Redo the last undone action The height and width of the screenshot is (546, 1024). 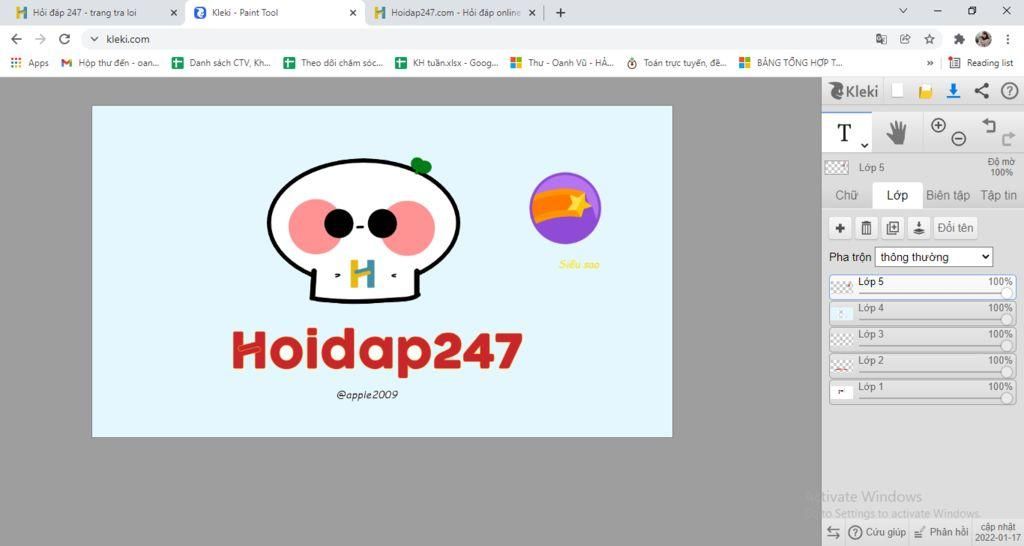coord(1008,138)
